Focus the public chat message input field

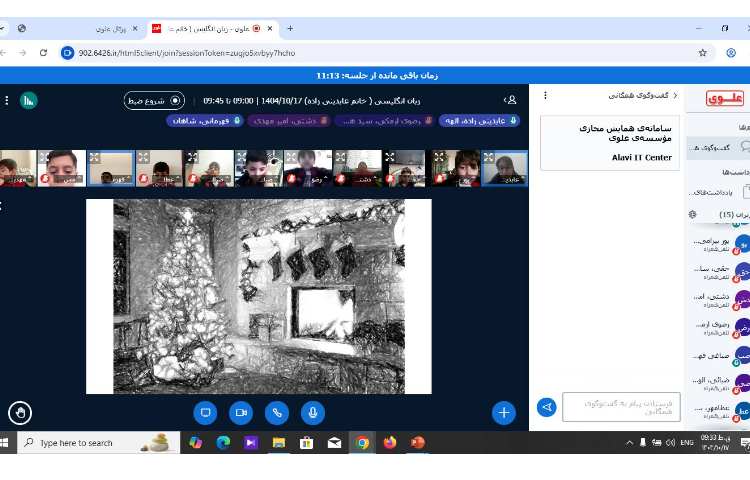tap(621, 407)
